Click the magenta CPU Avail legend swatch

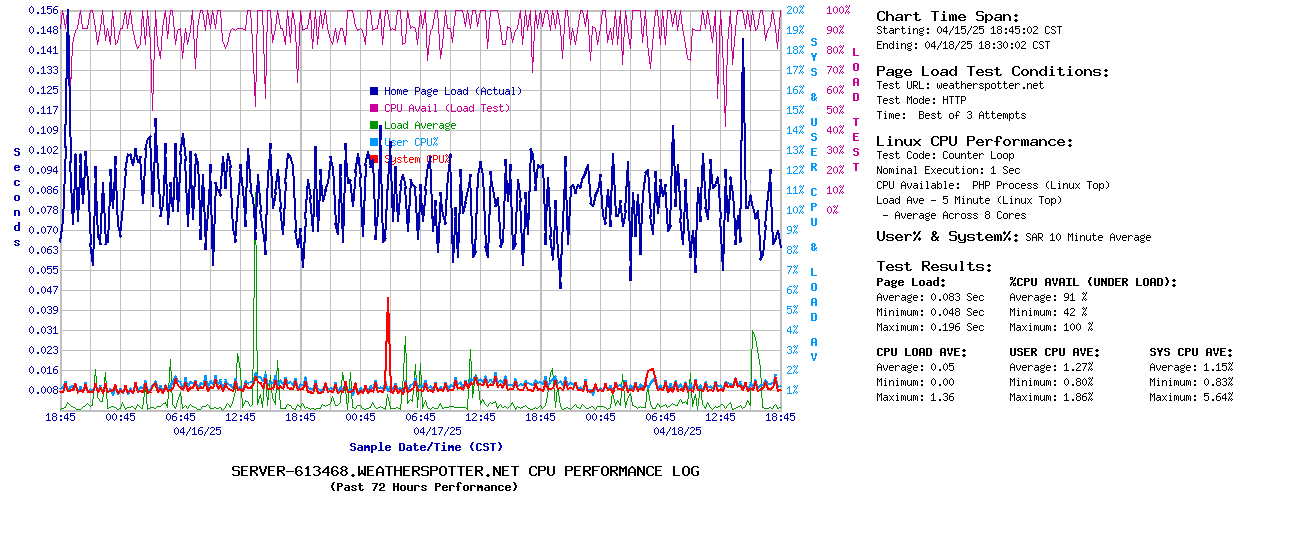pos(374,108)
